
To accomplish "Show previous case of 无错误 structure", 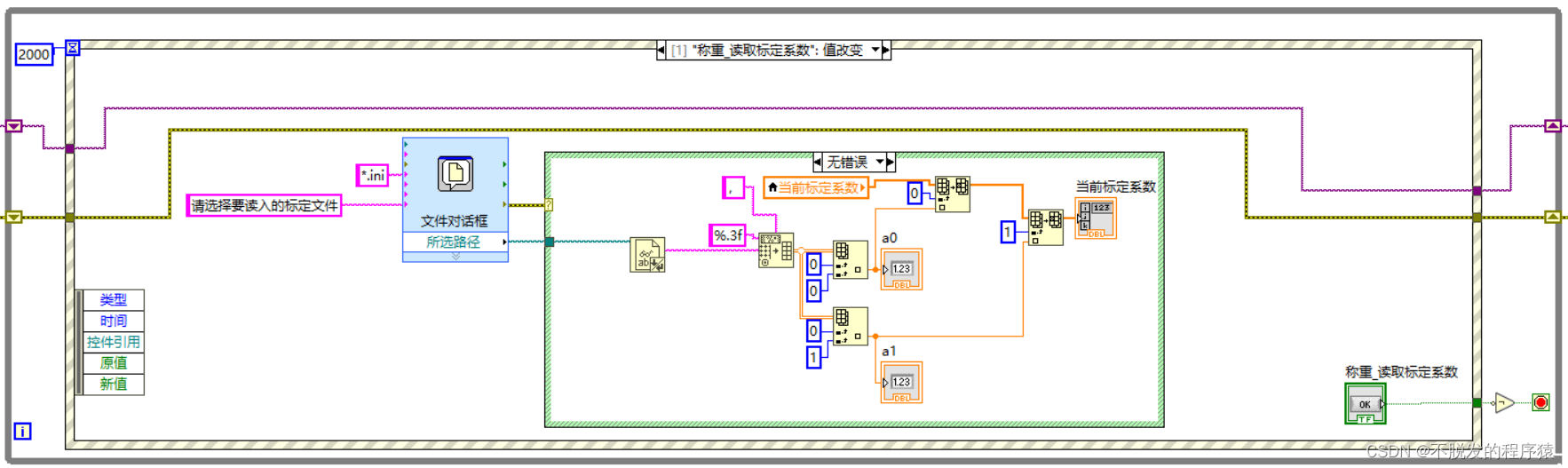I will pos(818,162).
